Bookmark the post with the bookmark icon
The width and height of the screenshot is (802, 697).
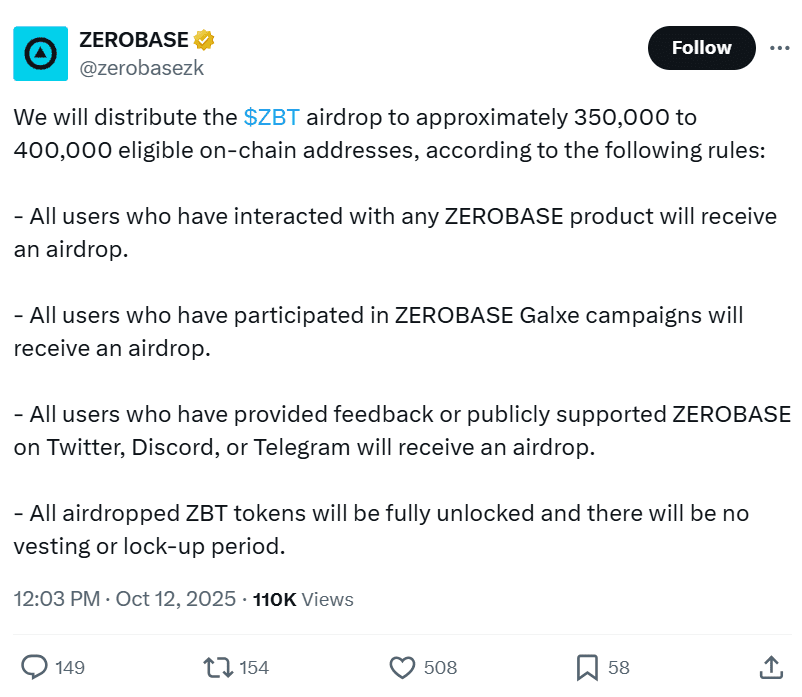[x=588, y=667]
